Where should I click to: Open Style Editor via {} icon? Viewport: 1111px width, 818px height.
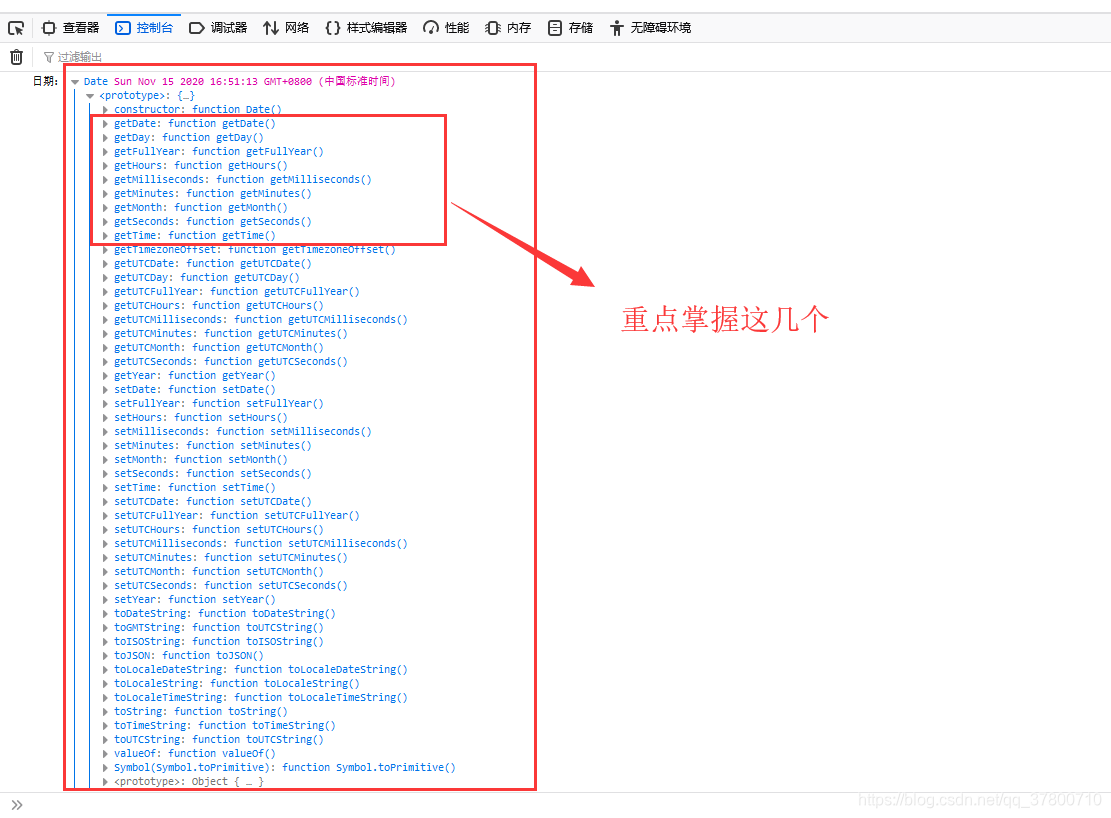tap(335, 27)
